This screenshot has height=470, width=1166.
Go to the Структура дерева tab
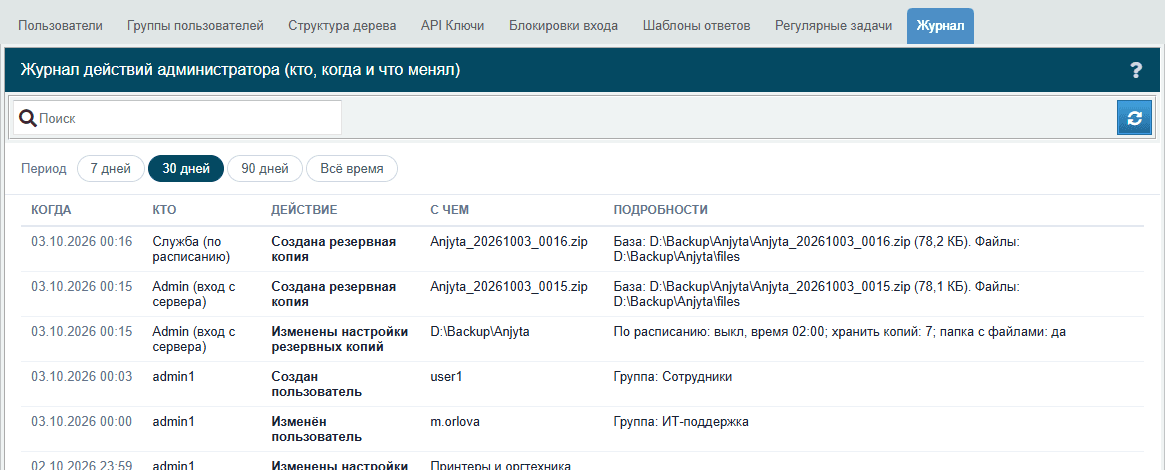pyautogui.click(x=342, y=26)
